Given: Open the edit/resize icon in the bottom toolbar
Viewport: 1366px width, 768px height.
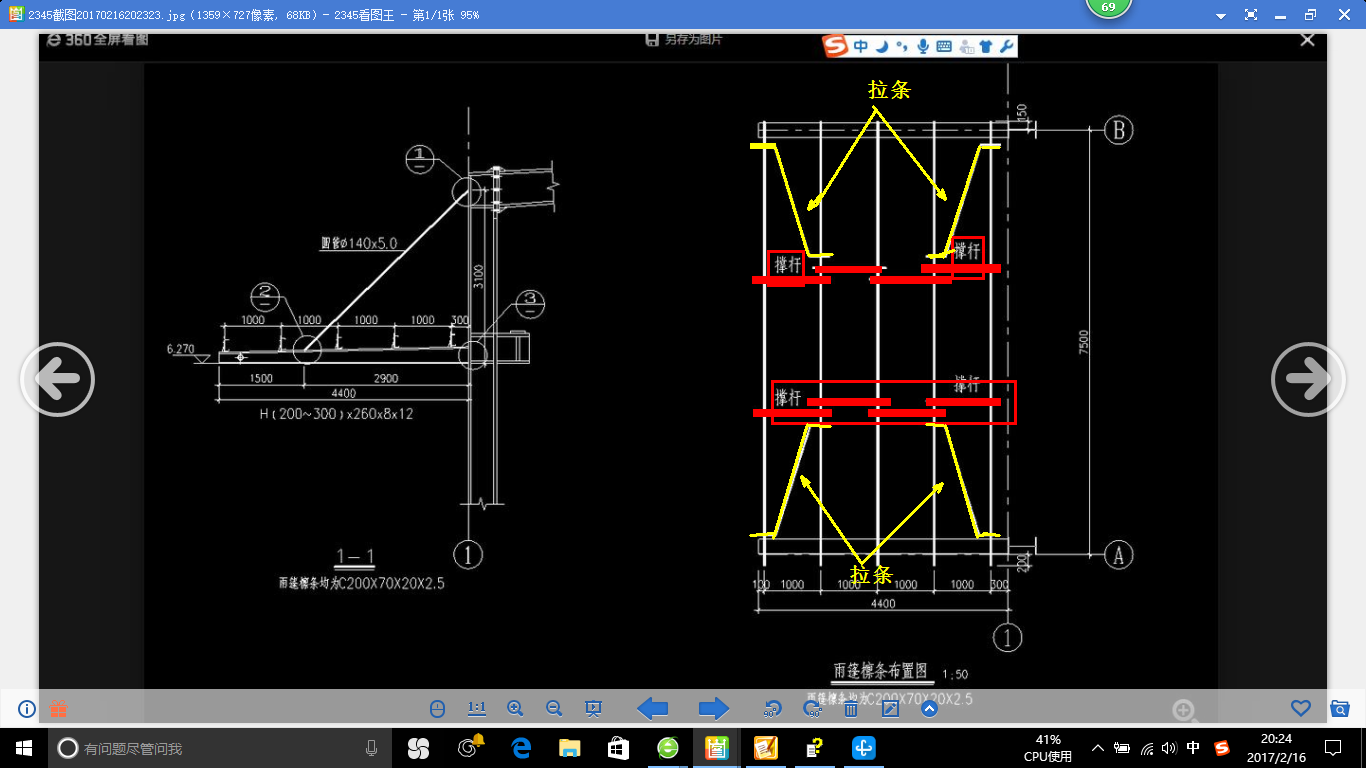Looking at the screenshot, I should tap(890, 709).
